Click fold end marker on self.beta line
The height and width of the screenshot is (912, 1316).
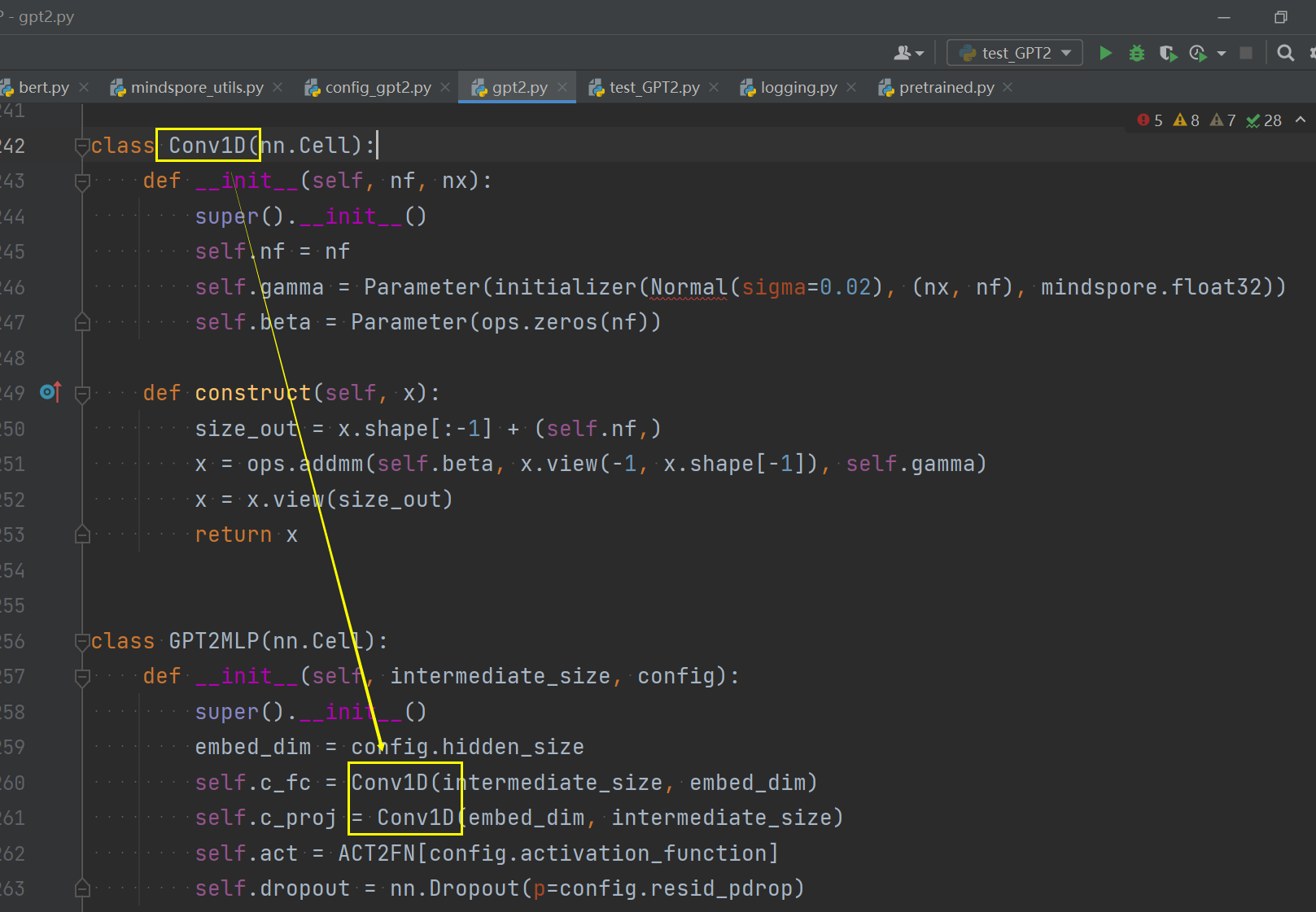tap(81, 322)
